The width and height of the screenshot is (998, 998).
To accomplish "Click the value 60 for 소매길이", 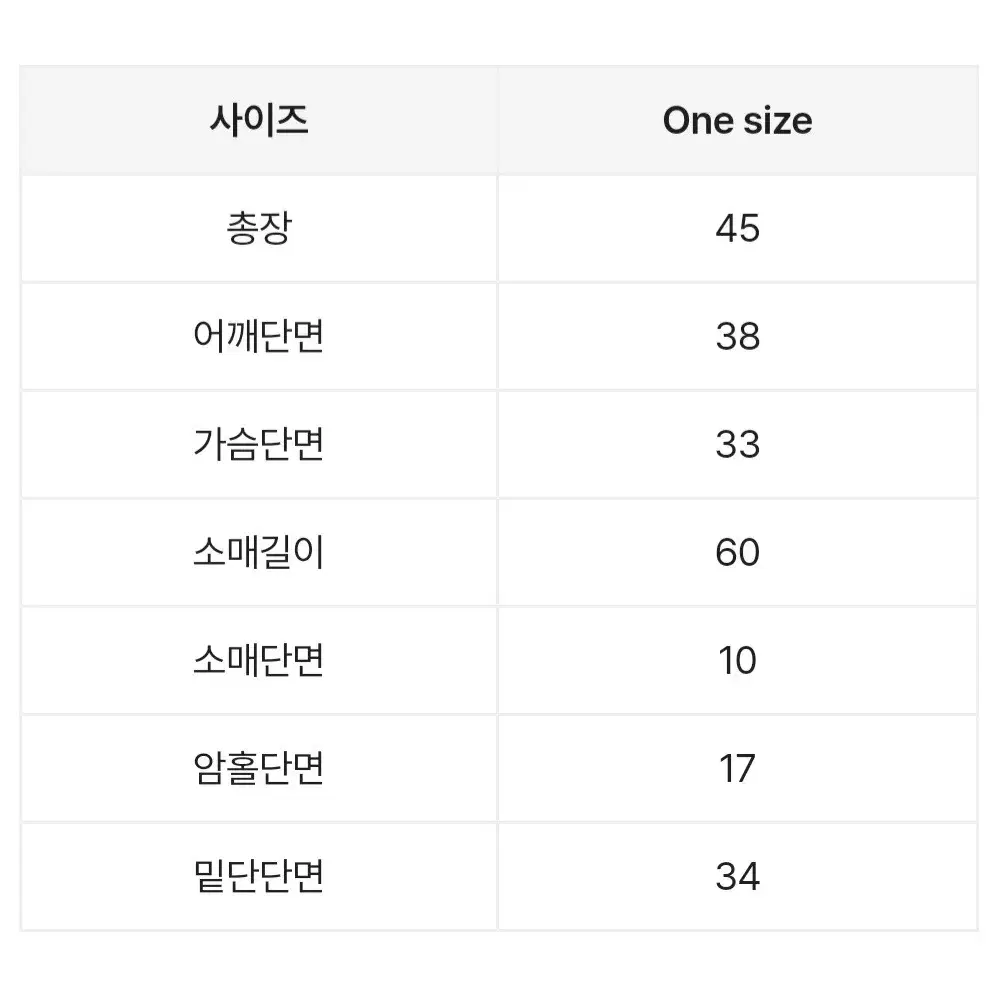I will point(738,552).
